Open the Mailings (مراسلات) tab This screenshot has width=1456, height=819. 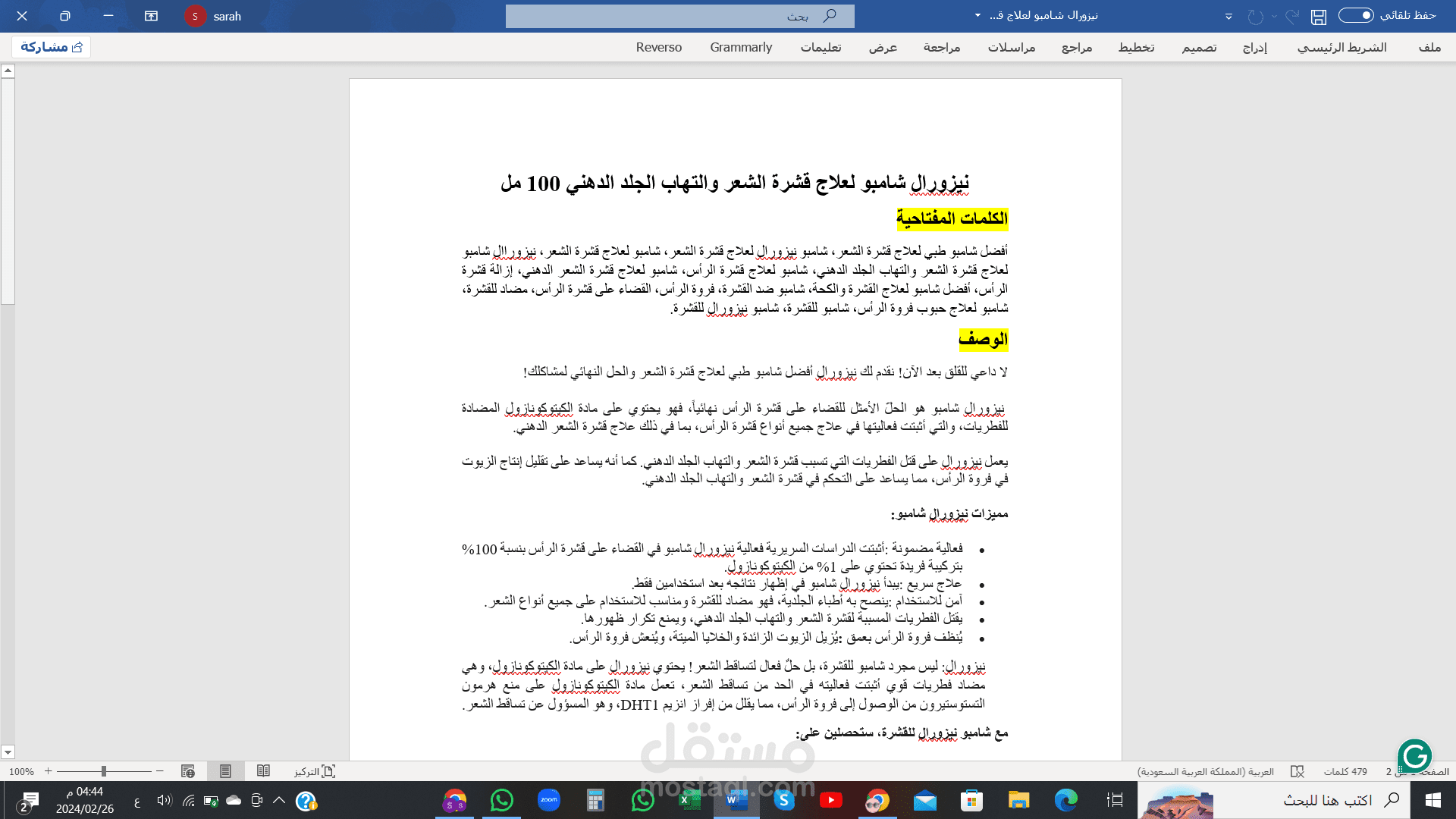pyautogui.click(x=1012, y=47)
